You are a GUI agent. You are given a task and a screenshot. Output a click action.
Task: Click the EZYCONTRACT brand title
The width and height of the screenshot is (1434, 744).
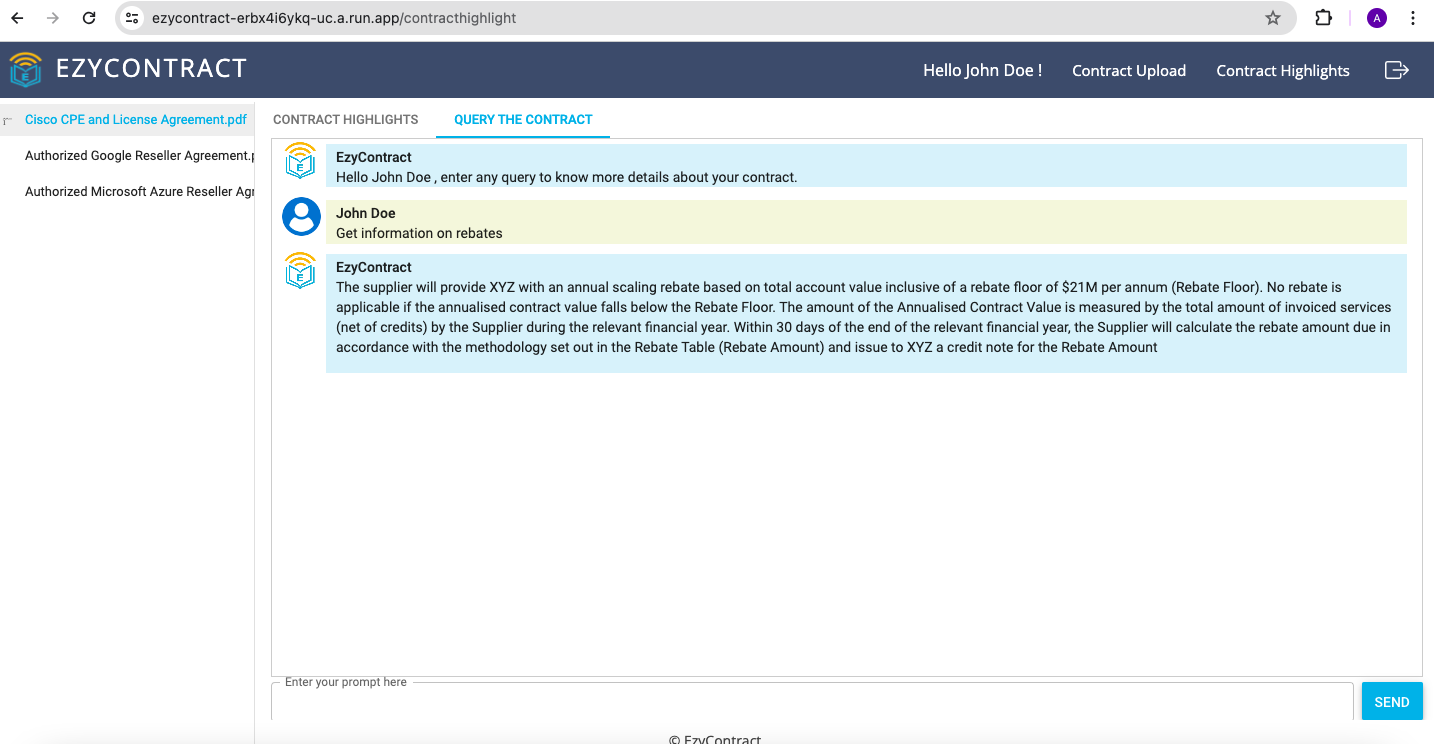[151, 68]
